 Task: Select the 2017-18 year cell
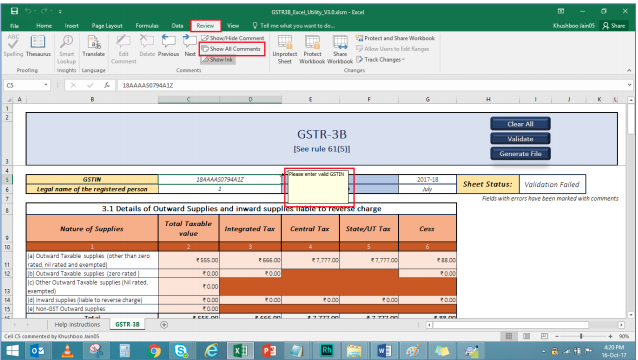427,179
